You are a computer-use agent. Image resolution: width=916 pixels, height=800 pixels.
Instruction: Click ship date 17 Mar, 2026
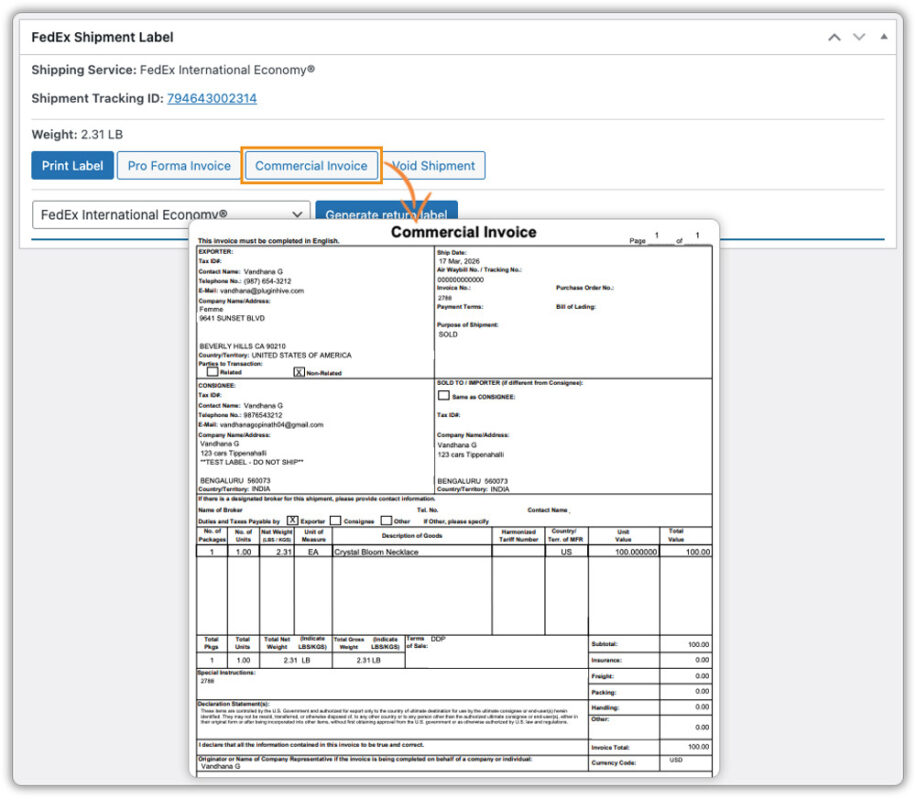click(x=459, y=261)
